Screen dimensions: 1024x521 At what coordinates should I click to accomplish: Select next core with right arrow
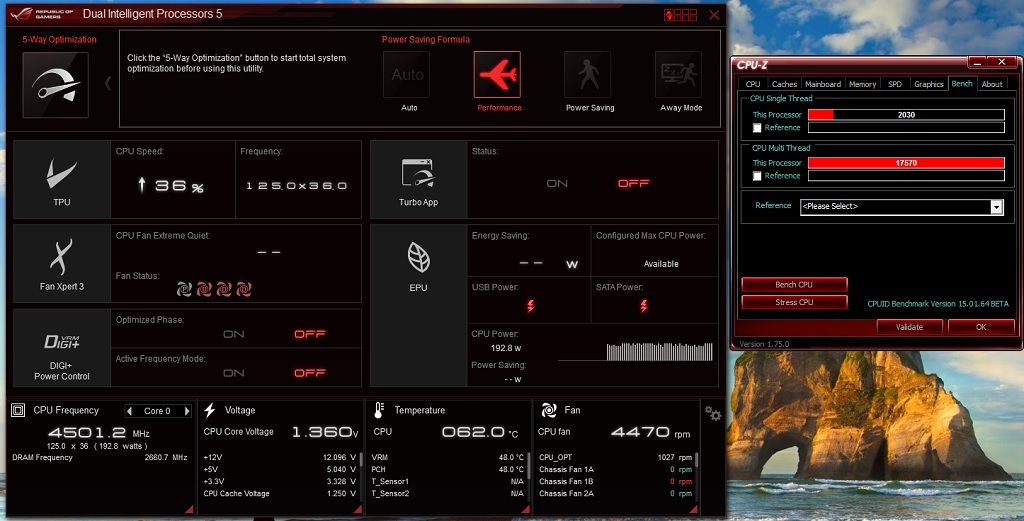click(187, 411)
